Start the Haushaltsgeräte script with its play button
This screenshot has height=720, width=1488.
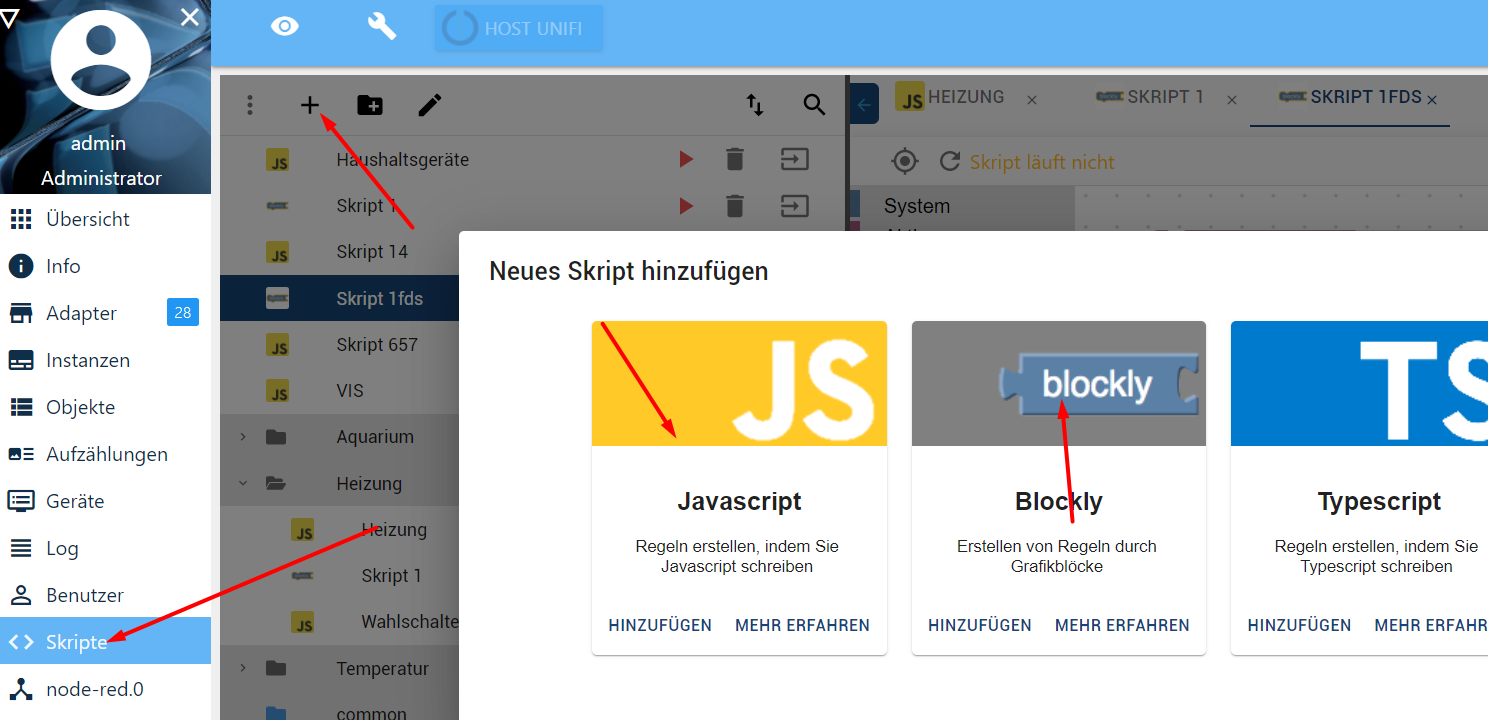pos(686,159)
